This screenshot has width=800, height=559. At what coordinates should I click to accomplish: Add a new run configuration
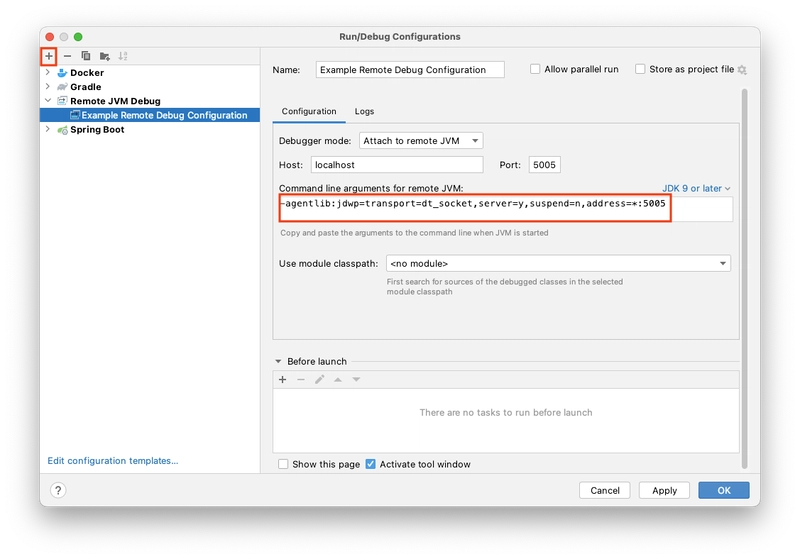click(x=48, y=56)
